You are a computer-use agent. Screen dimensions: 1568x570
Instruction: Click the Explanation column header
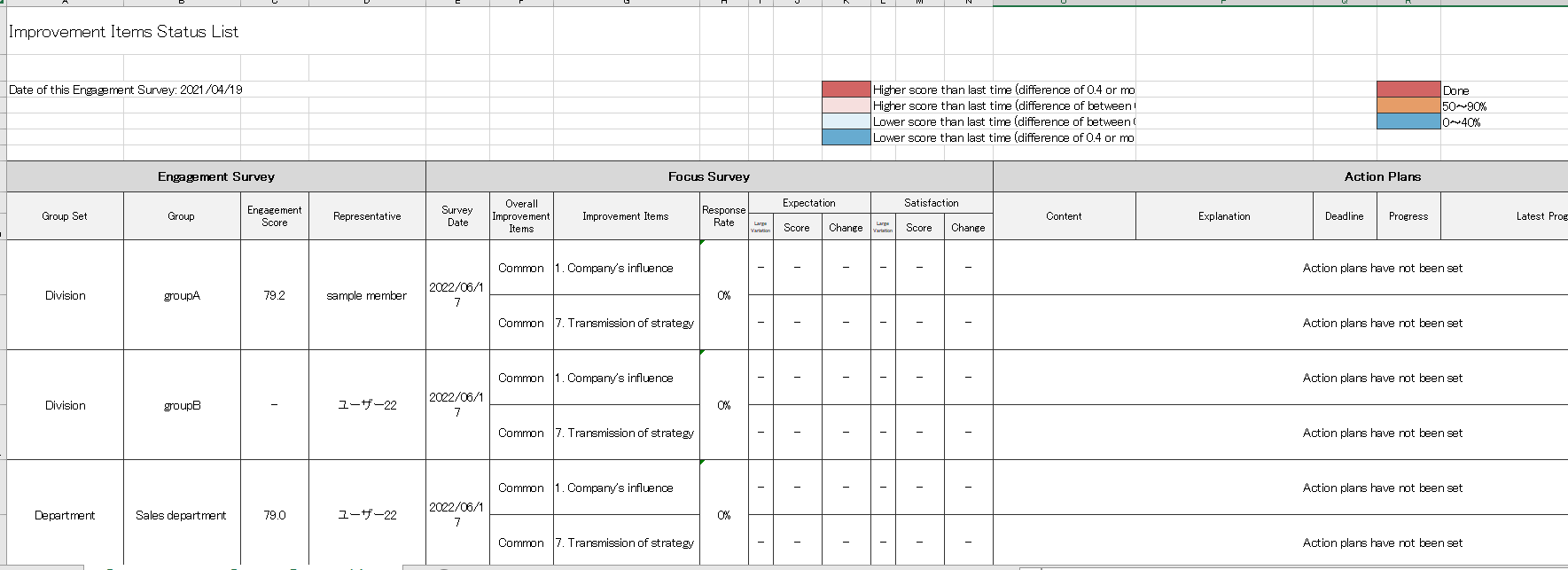tap(1223, 216)
